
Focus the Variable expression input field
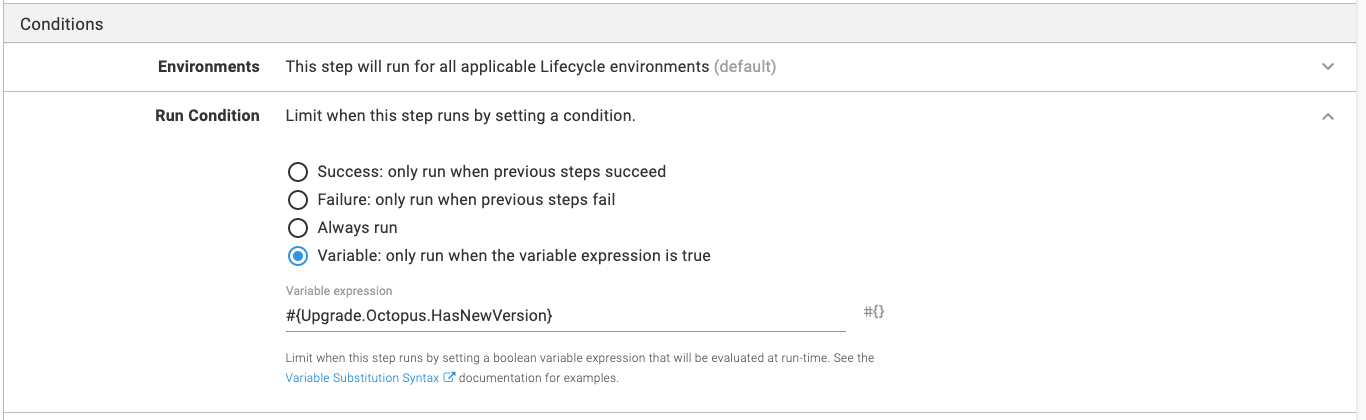click(x=565, y=316)
